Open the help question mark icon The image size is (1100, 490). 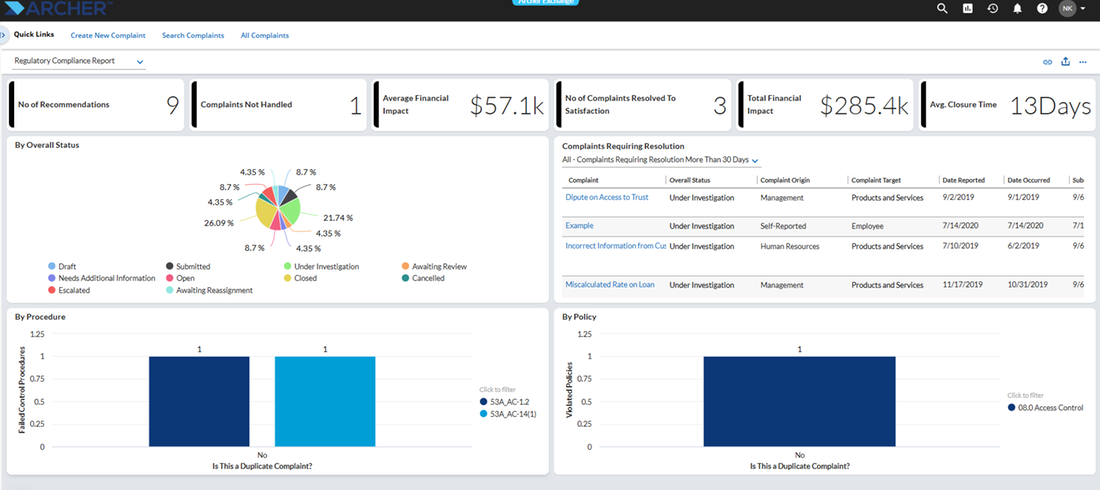[1042, 8]
